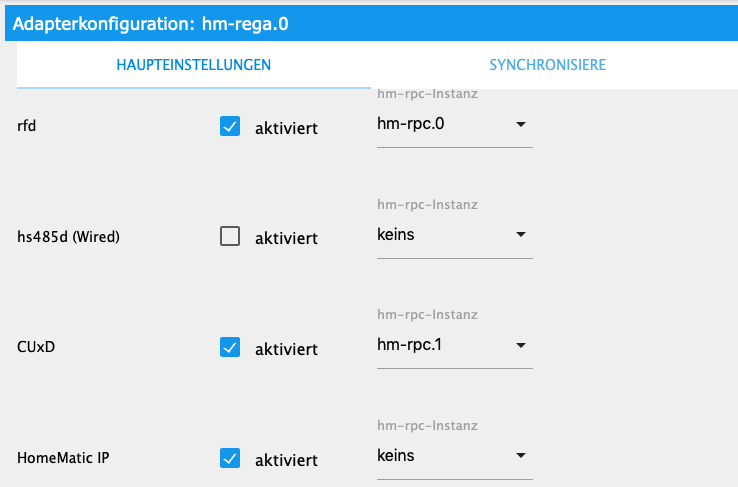Enable the hs485d (Wired) checkbox
The height and width of the screenshot is (487, 738).
[x=230, y=237]
